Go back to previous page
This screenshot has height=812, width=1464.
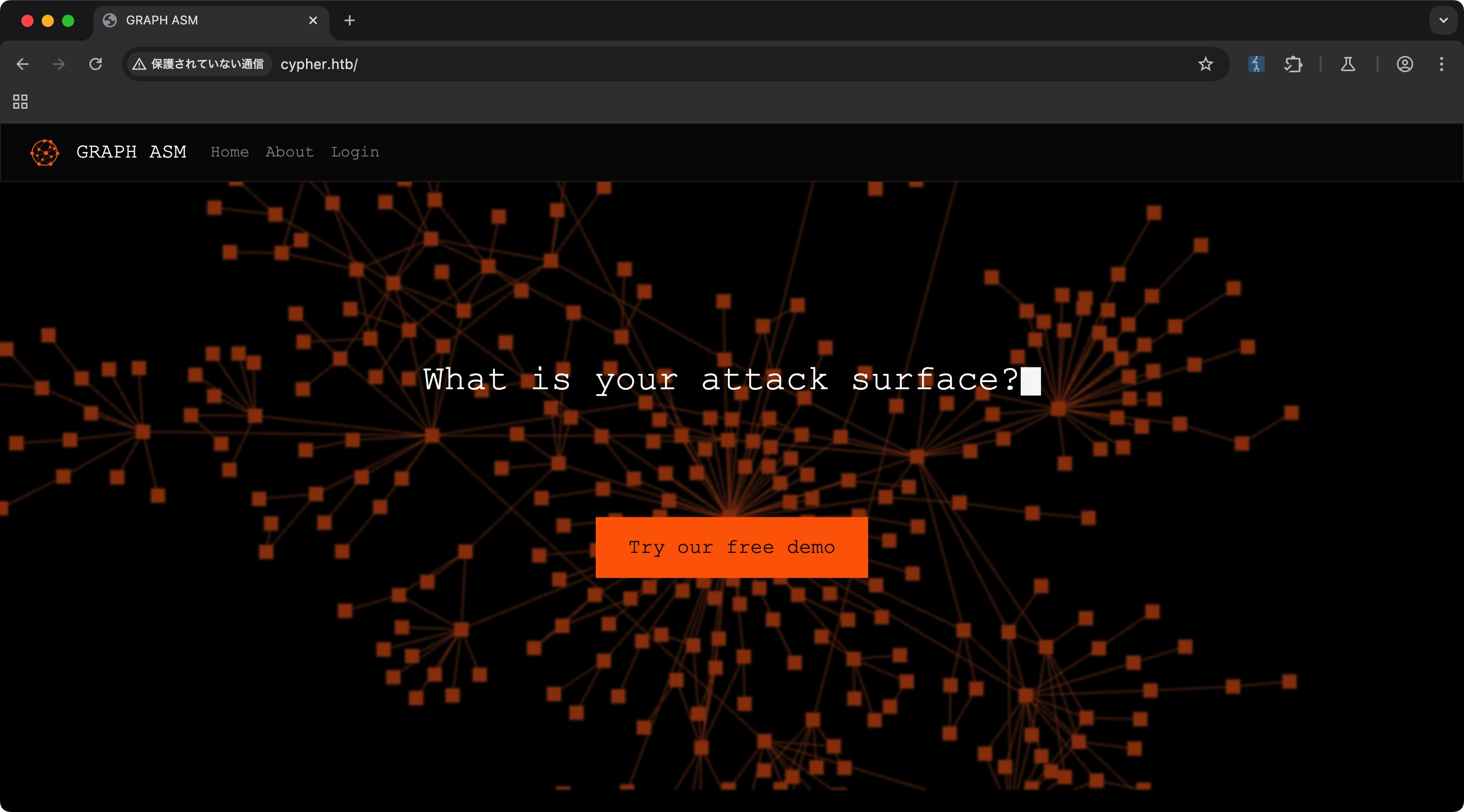coord(23,64)
